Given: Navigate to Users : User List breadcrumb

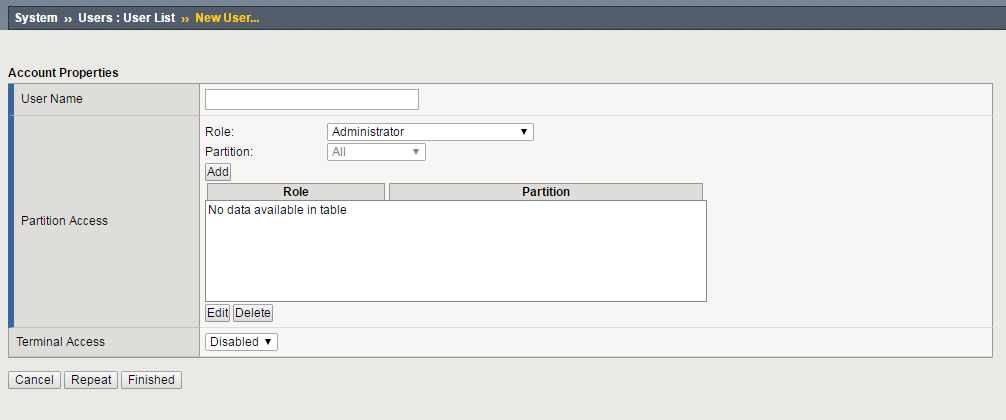Looking at the screenshot, I should coord(126,18).
